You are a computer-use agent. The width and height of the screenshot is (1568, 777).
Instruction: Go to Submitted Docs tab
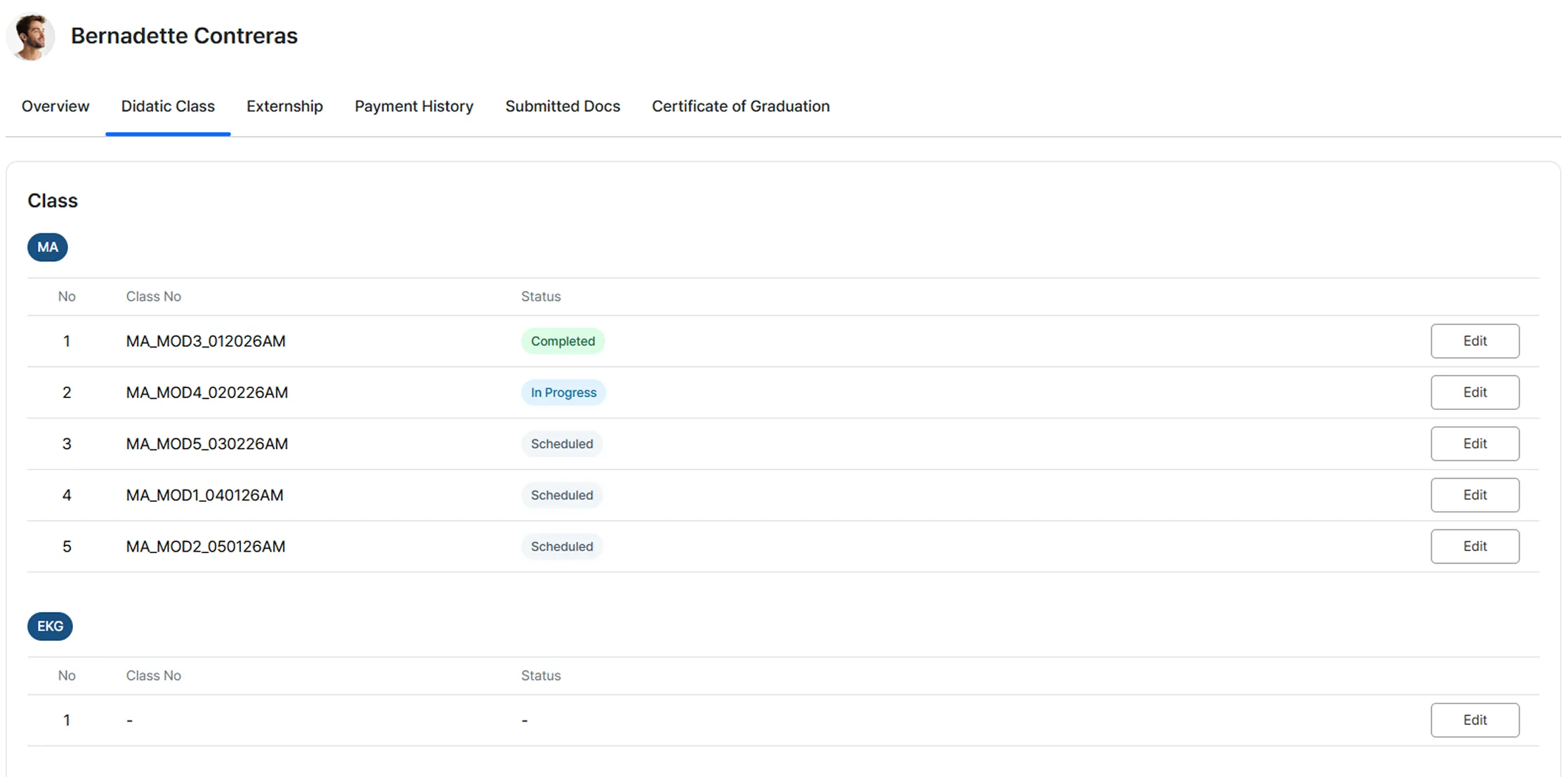(562, 106)
